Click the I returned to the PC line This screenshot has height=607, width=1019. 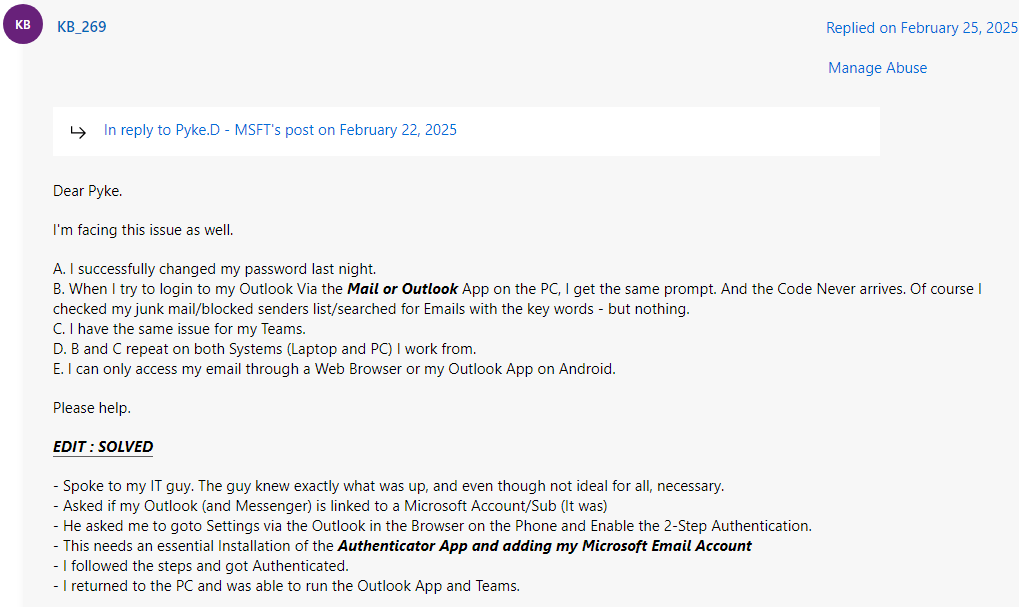tap(287, 586)
